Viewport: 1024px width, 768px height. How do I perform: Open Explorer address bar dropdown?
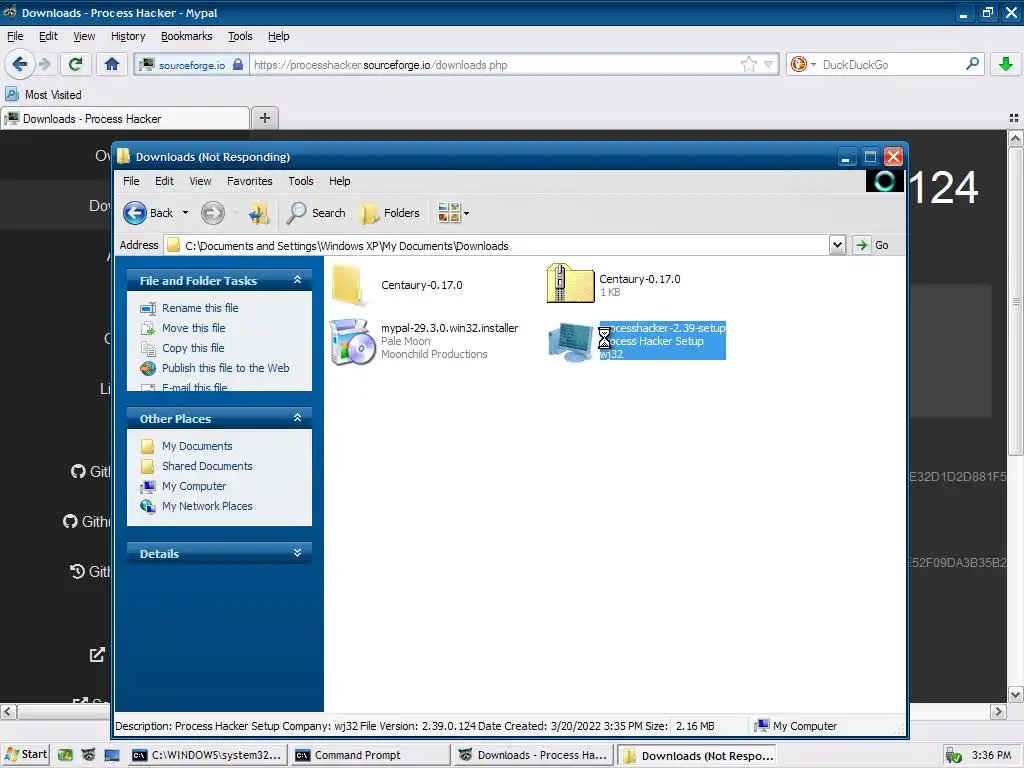(x=837, y=245)
